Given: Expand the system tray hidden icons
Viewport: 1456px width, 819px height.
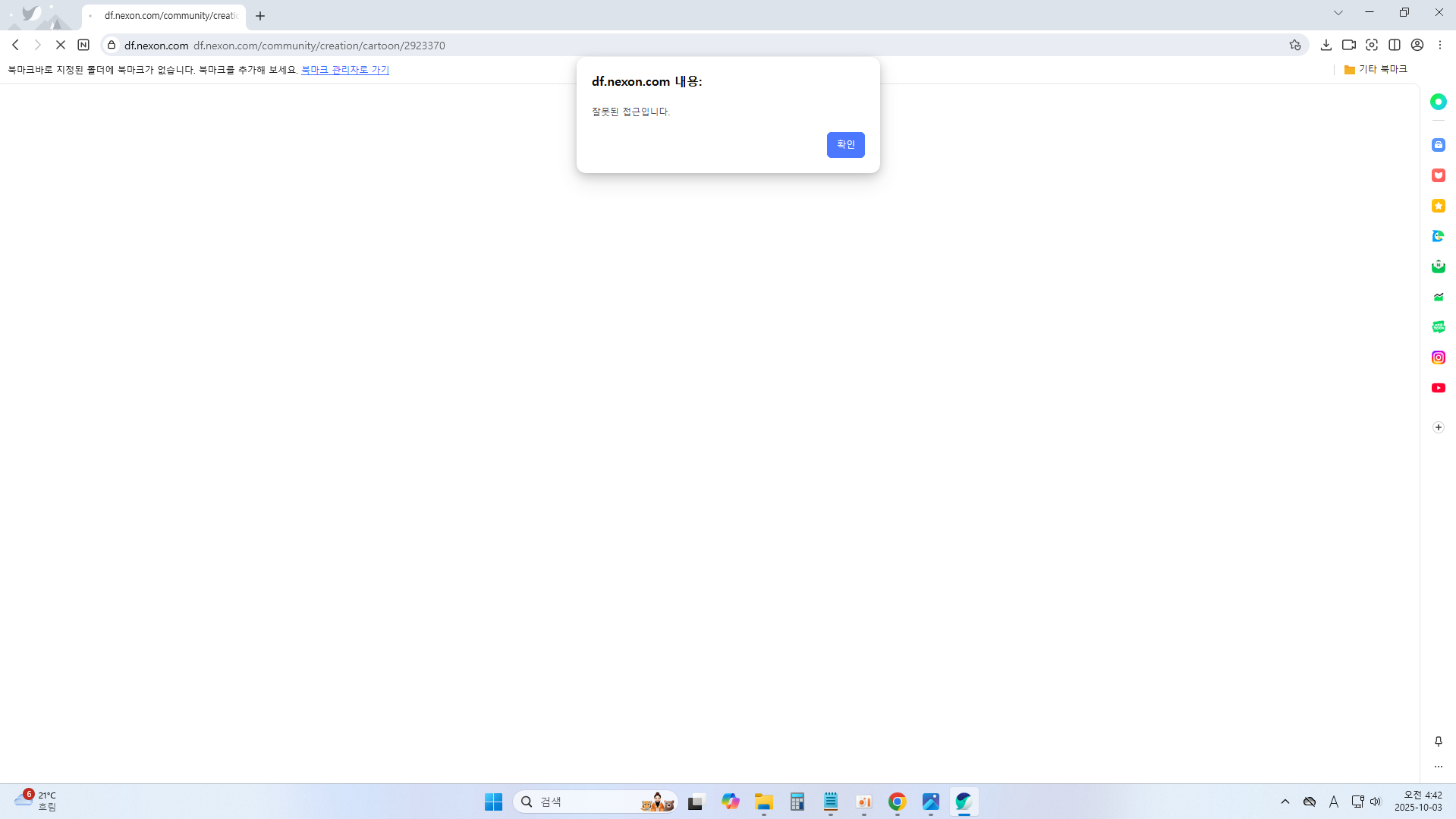Looking at the screenshot, I should tap(1285, 802).
